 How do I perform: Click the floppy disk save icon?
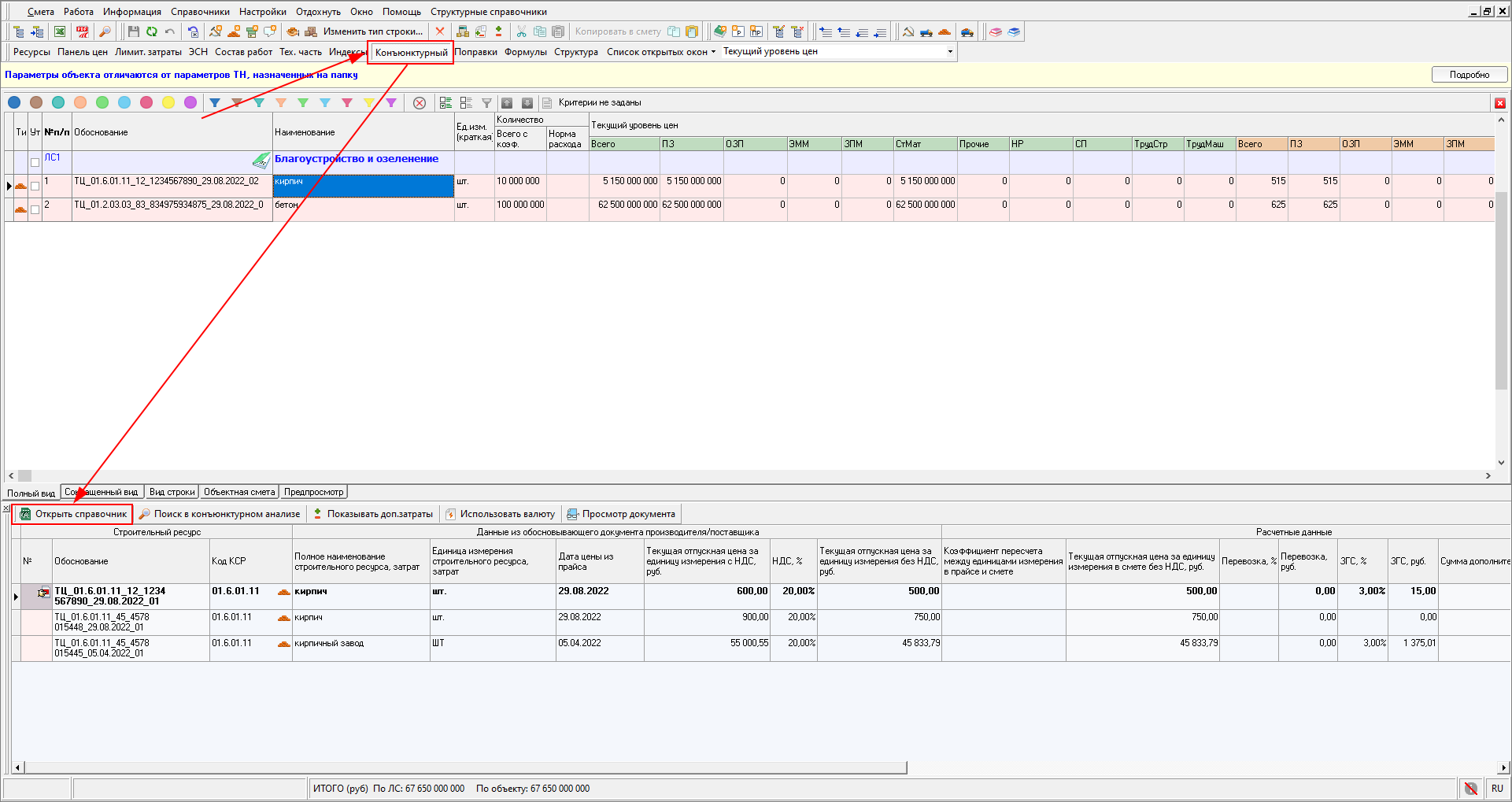pyautogui.click(x=133, y=31)
